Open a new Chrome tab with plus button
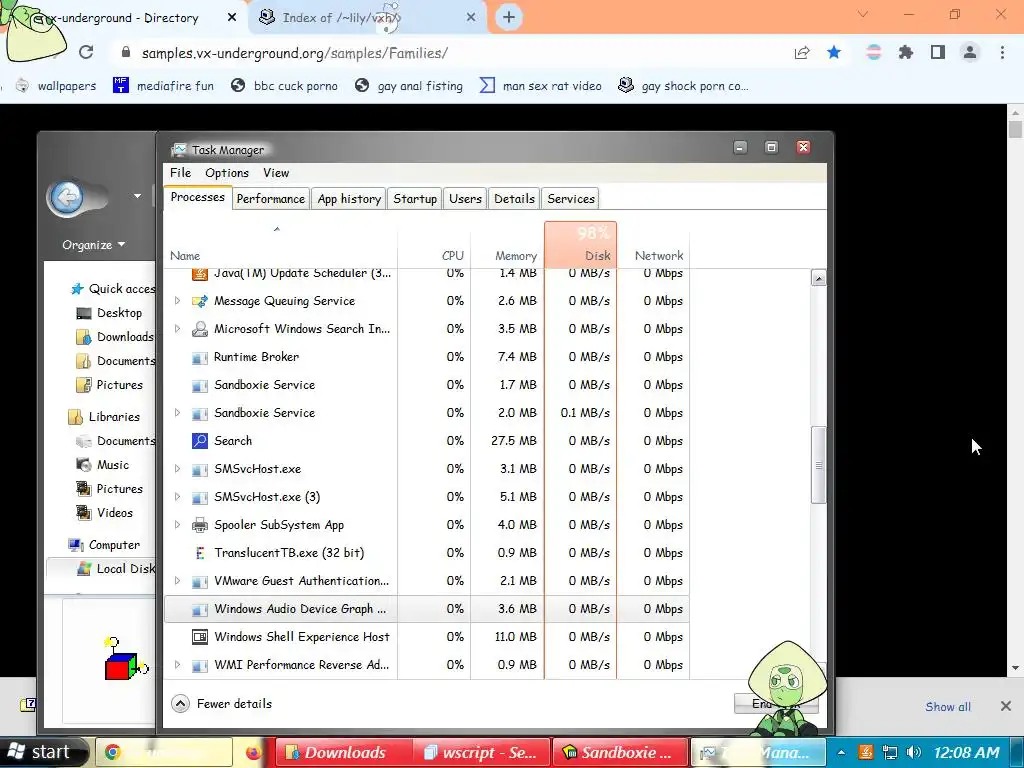 point(509,18)
